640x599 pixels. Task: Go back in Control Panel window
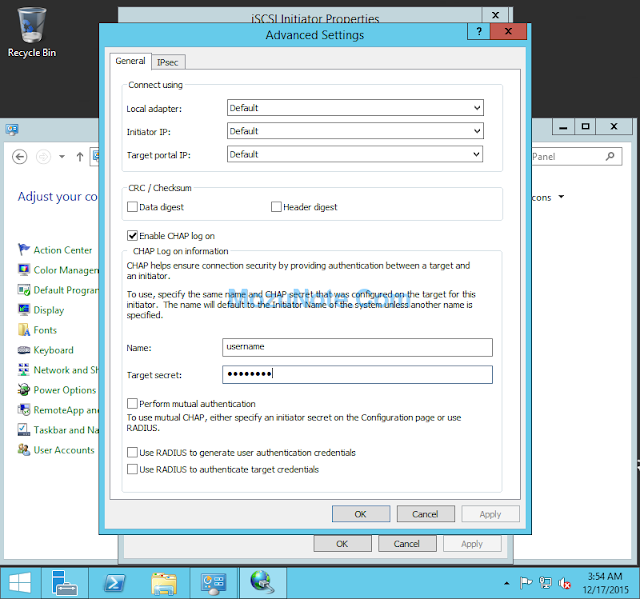click(20, 157)
